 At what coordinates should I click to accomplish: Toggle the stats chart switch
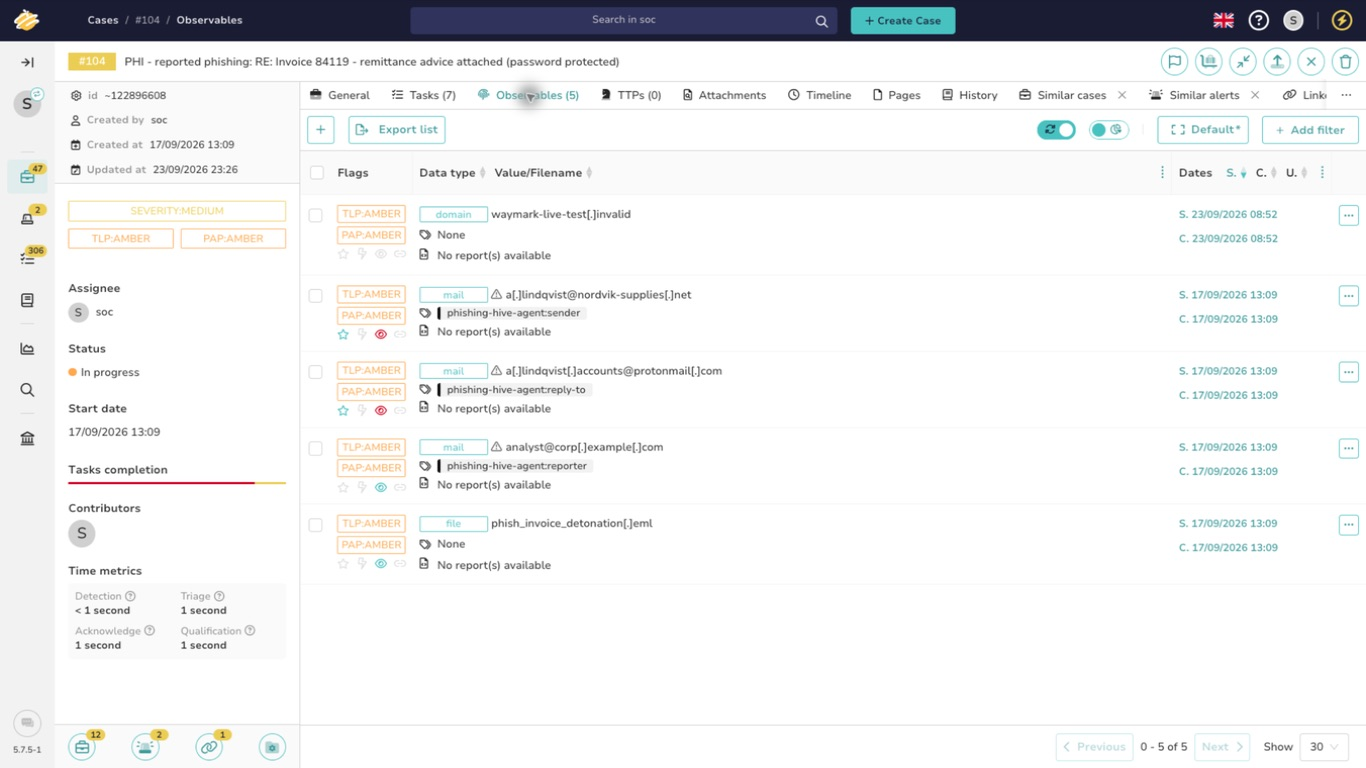(1108, 129)
